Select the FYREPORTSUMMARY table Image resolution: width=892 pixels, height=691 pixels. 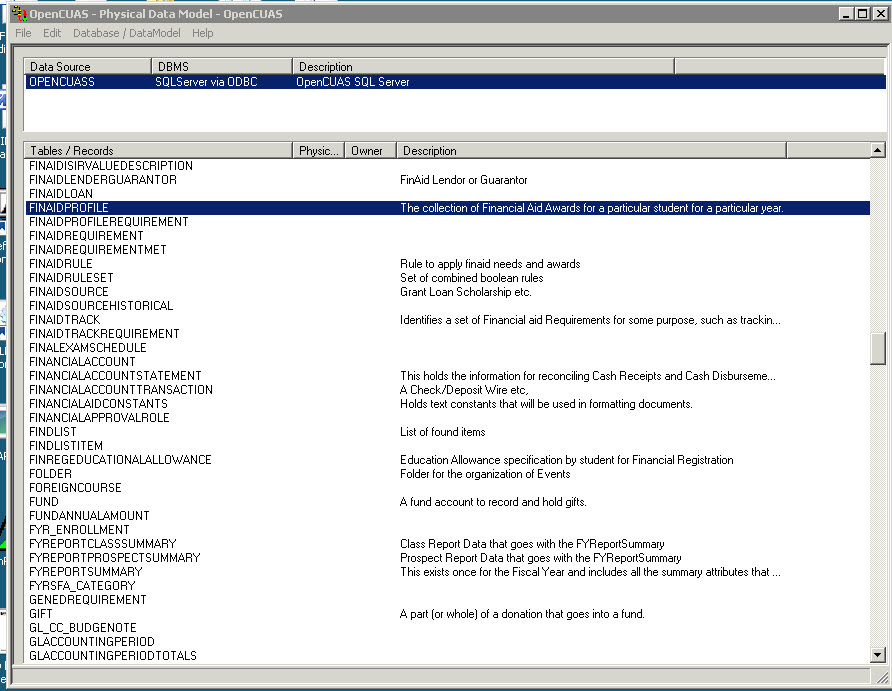tap(86, 572)
